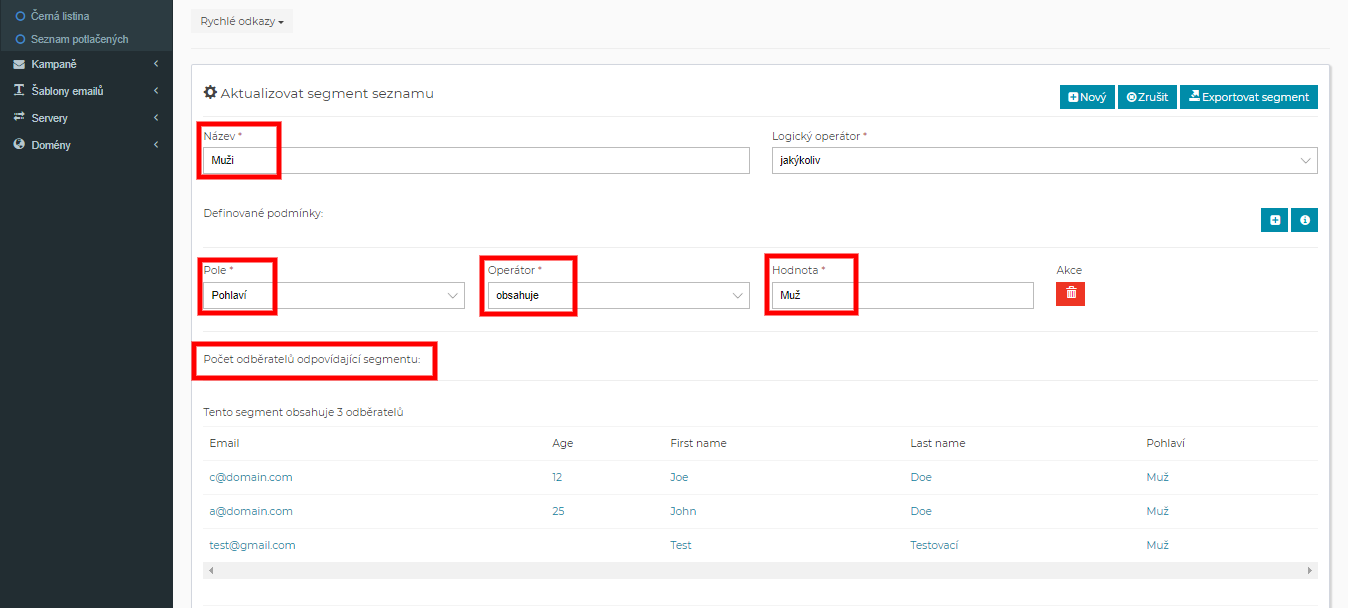Click the Kampaně envelope icon in sidebar

click(19, 64)
